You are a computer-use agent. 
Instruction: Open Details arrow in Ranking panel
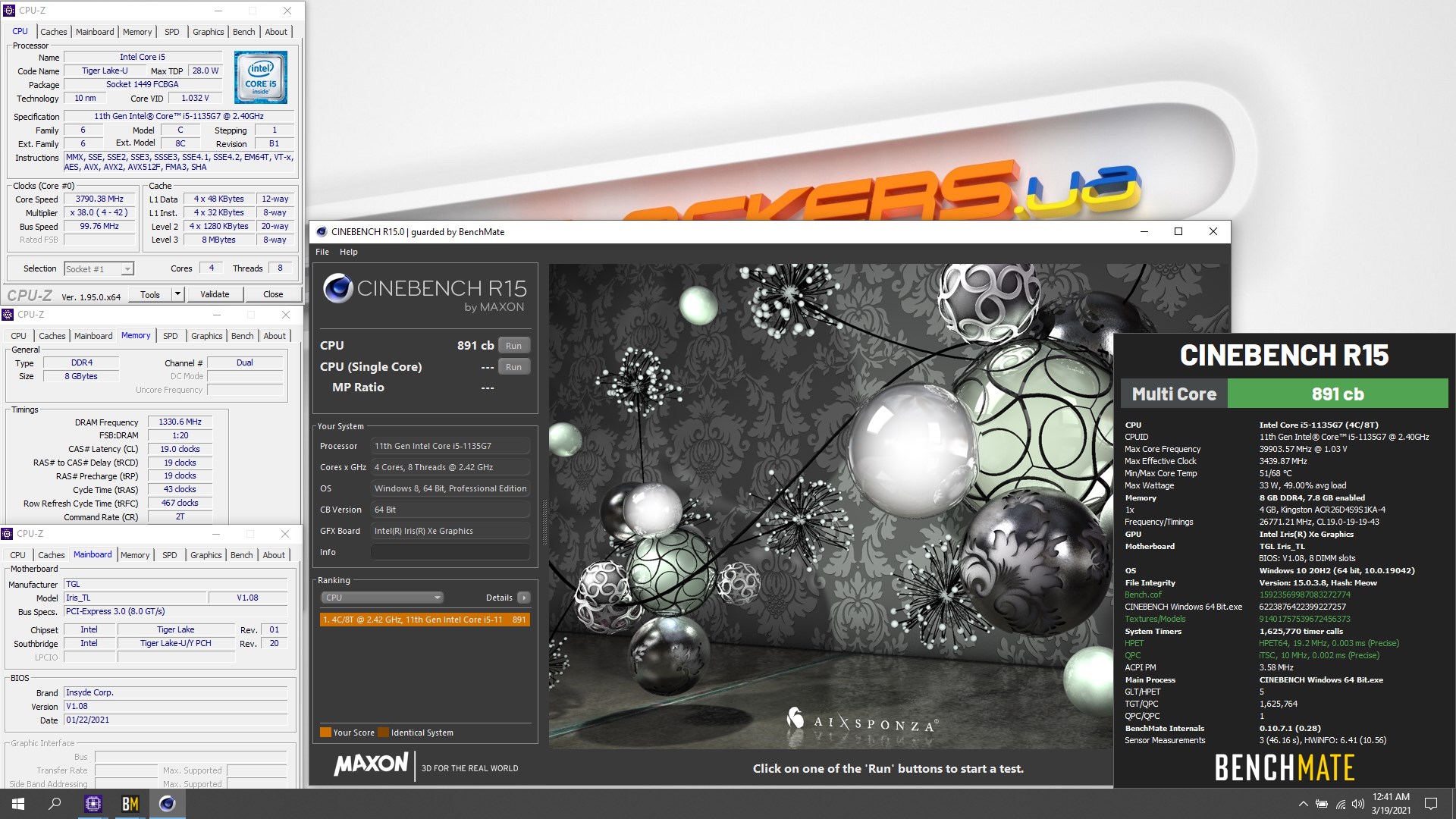pyautogui.click(x=523, y=598)
